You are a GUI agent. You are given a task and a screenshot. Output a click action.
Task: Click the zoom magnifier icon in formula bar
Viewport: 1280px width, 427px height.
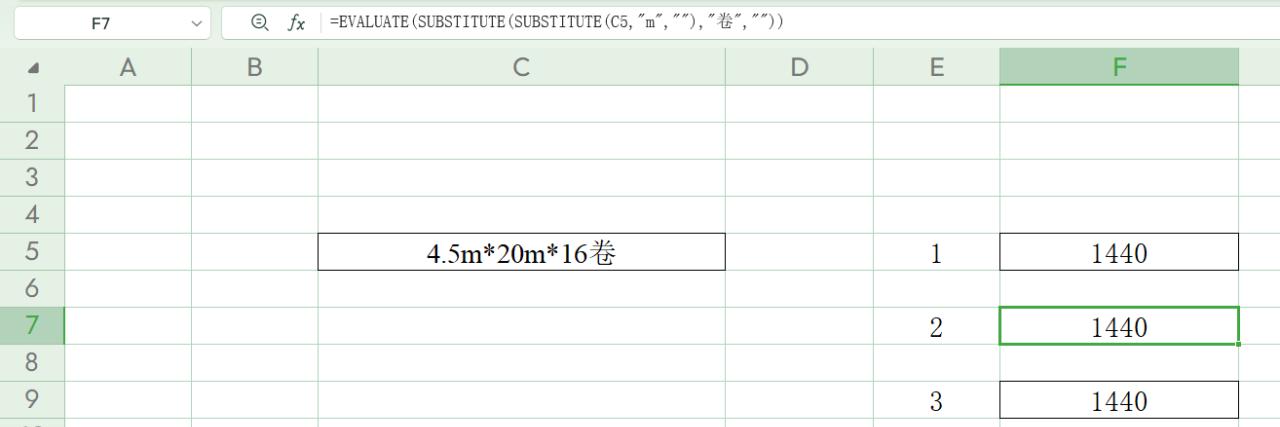pos(260,23)
